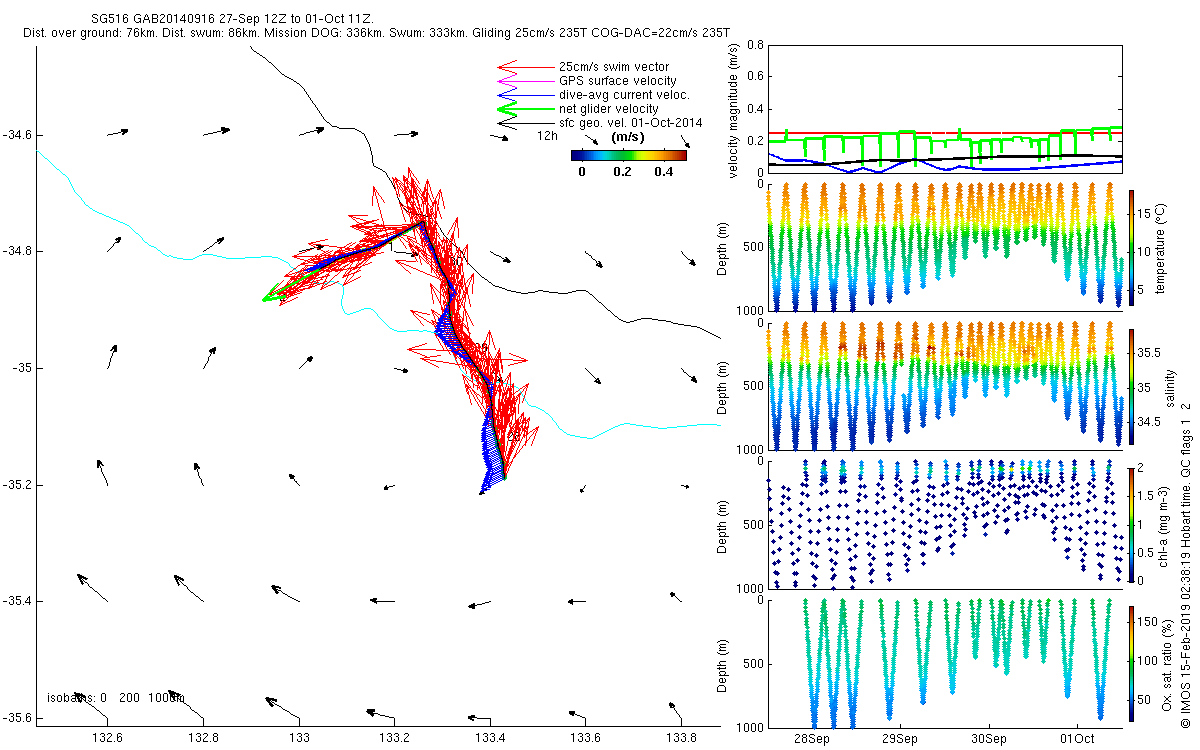Click the 'GPS surface velocity' legend label

coord(617,81)
